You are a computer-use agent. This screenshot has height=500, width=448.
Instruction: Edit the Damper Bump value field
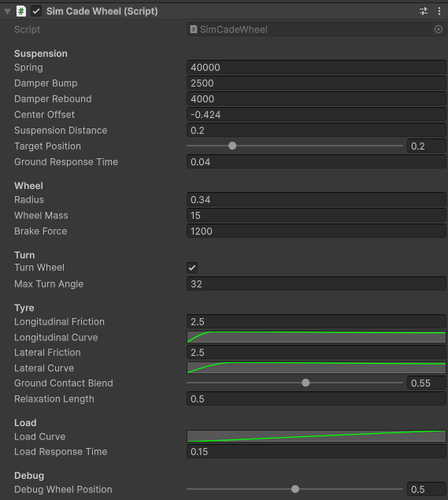(x=316, y=83)
